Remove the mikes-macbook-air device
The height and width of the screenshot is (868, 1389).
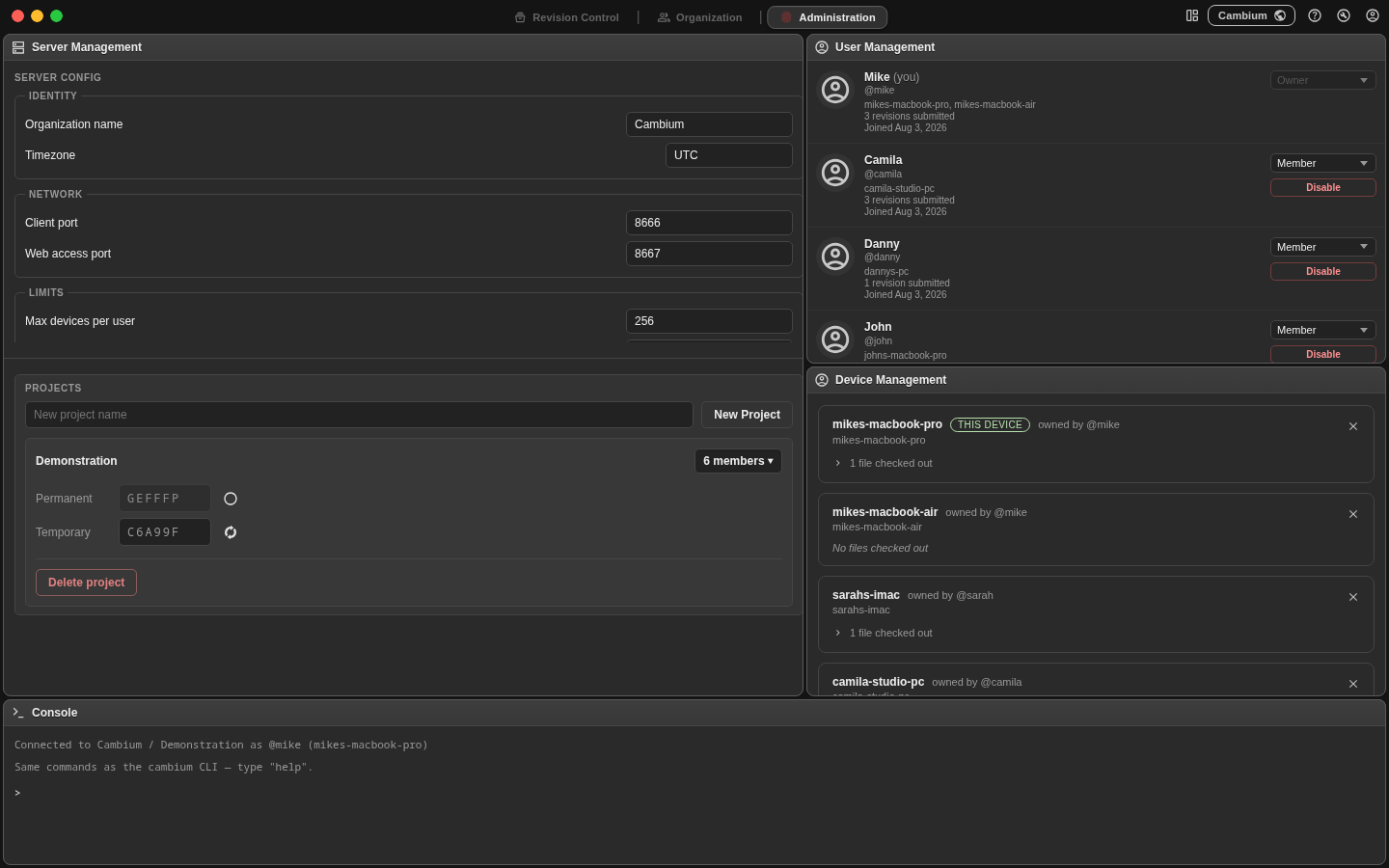click(x=1353, y=514)
